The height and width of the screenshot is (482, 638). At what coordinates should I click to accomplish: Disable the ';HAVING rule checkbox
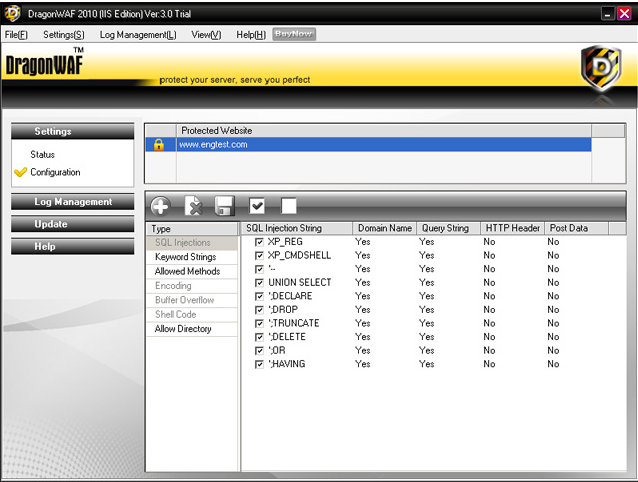[259, 364]
